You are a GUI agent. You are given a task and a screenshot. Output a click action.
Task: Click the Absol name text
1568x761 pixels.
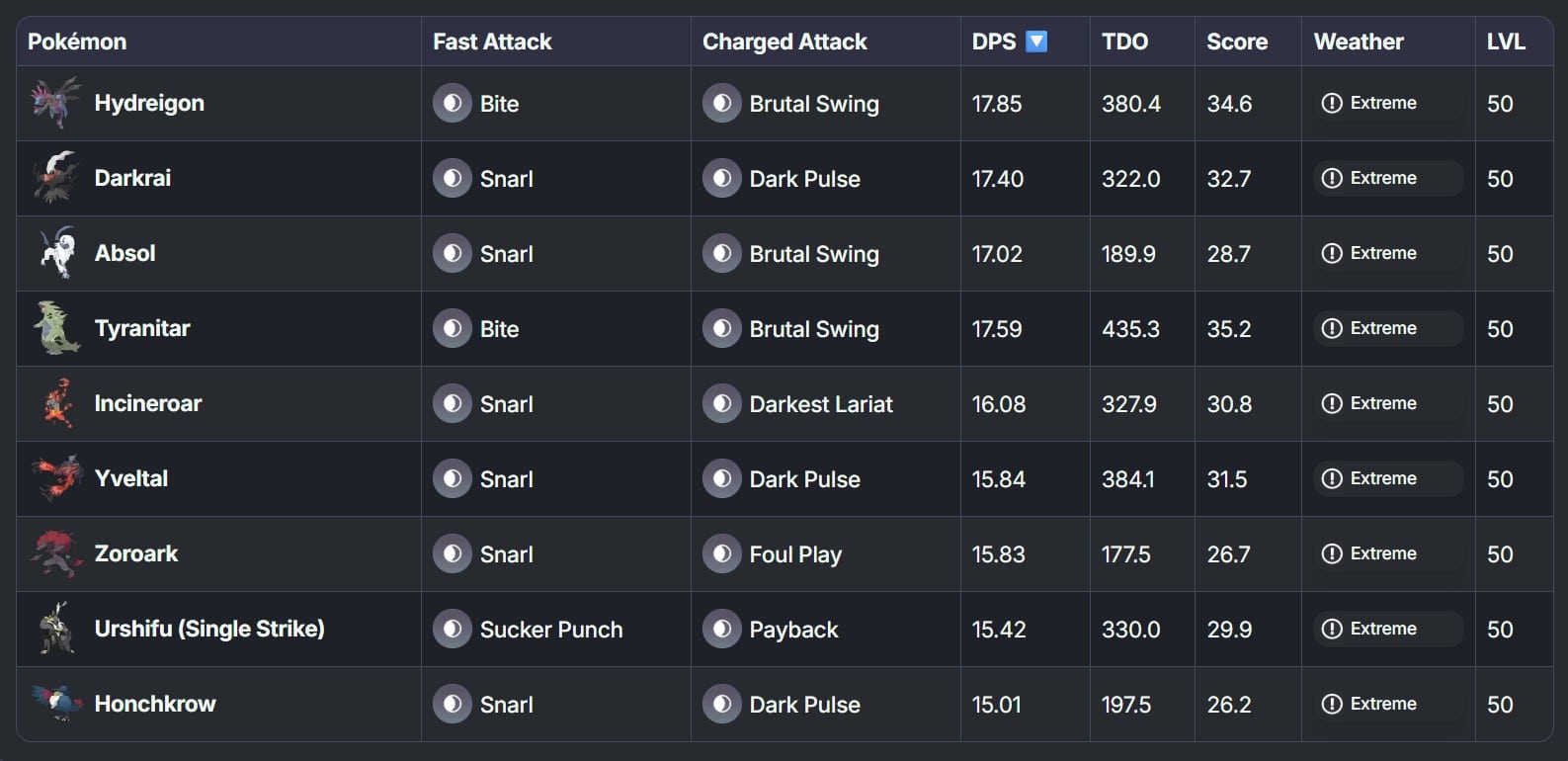(x=124, y=253)
